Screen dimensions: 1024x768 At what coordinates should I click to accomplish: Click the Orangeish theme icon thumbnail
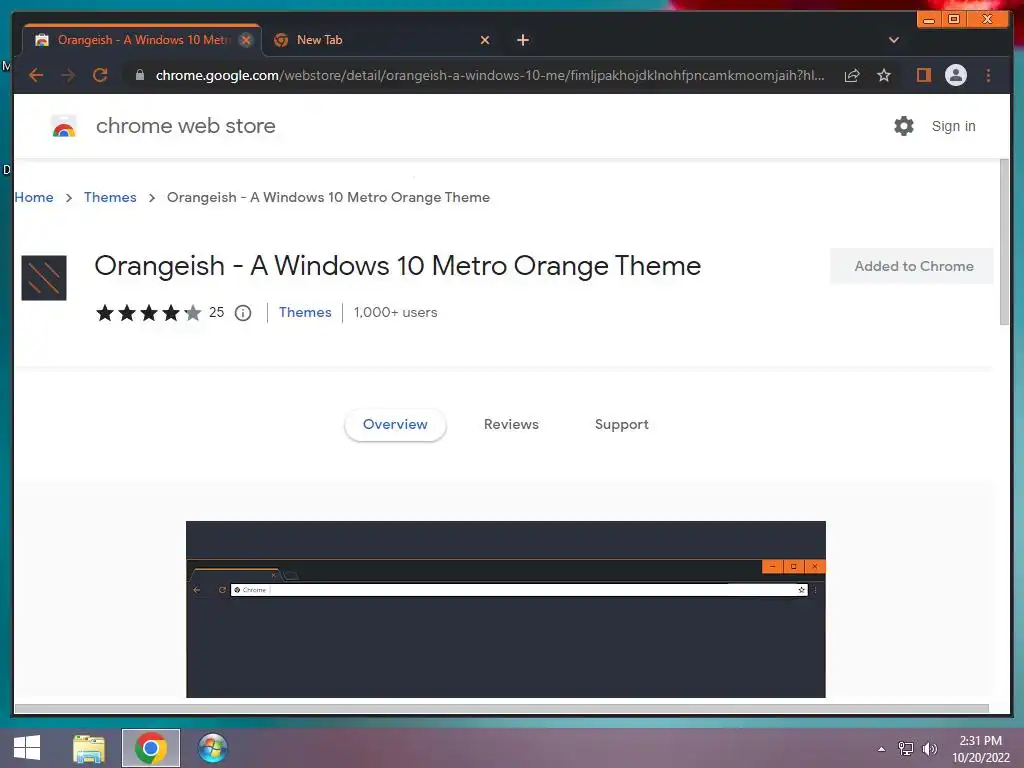[44, 278]
